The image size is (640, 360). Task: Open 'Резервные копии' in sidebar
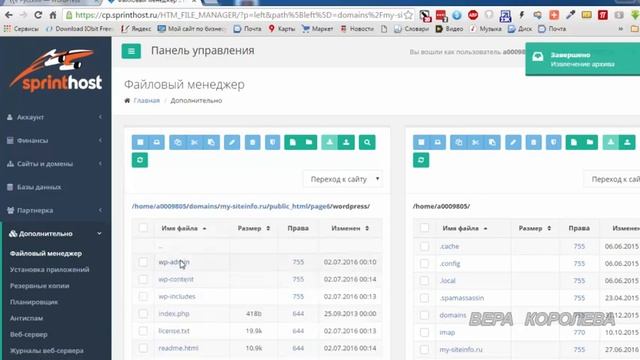point(39,286)
